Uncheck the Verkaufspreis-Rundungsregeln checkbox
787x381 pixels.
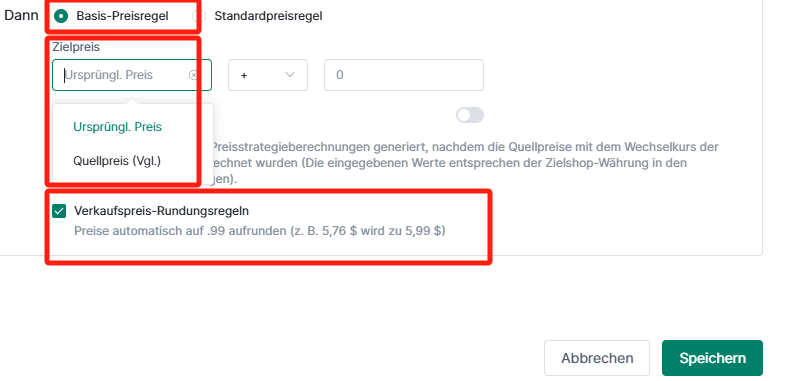59,211
